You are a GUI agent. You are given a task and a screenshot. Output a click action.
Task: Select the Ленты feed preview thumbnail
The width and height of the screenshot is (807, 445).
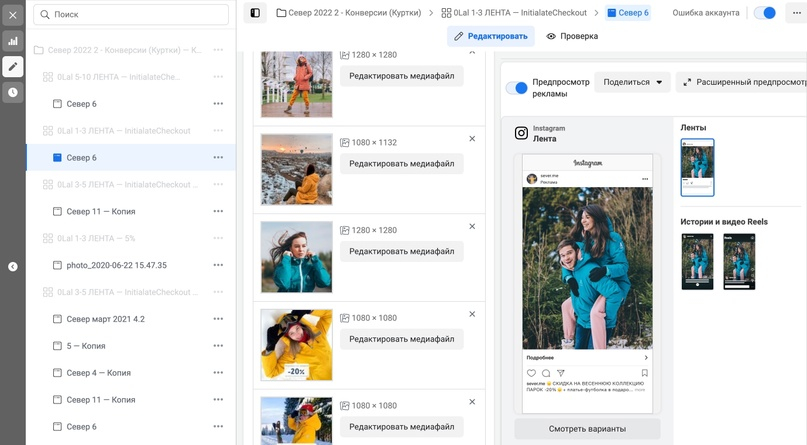697,167
